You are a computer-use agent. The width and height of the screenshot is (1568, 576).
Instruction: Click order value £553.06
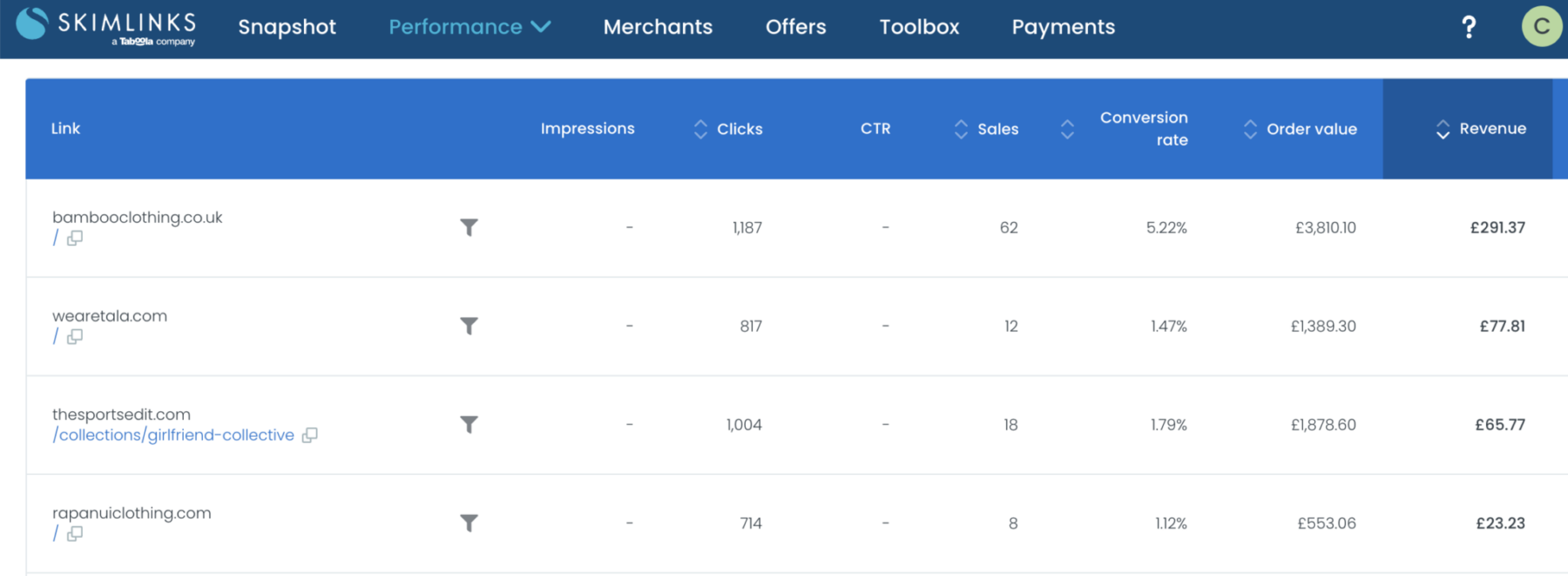[1327, 523]
